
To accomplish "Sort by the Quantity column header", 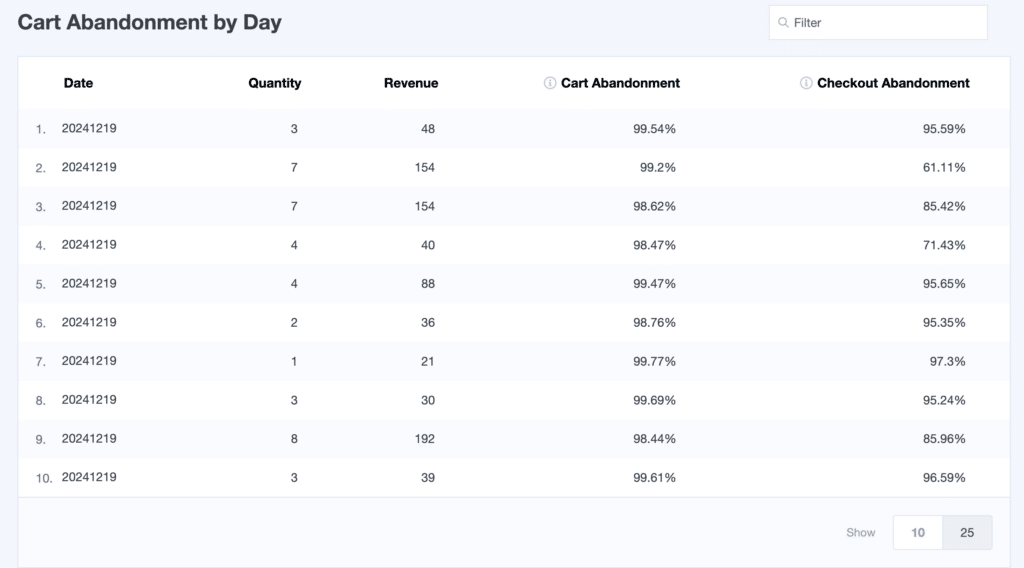I will 274,84.
